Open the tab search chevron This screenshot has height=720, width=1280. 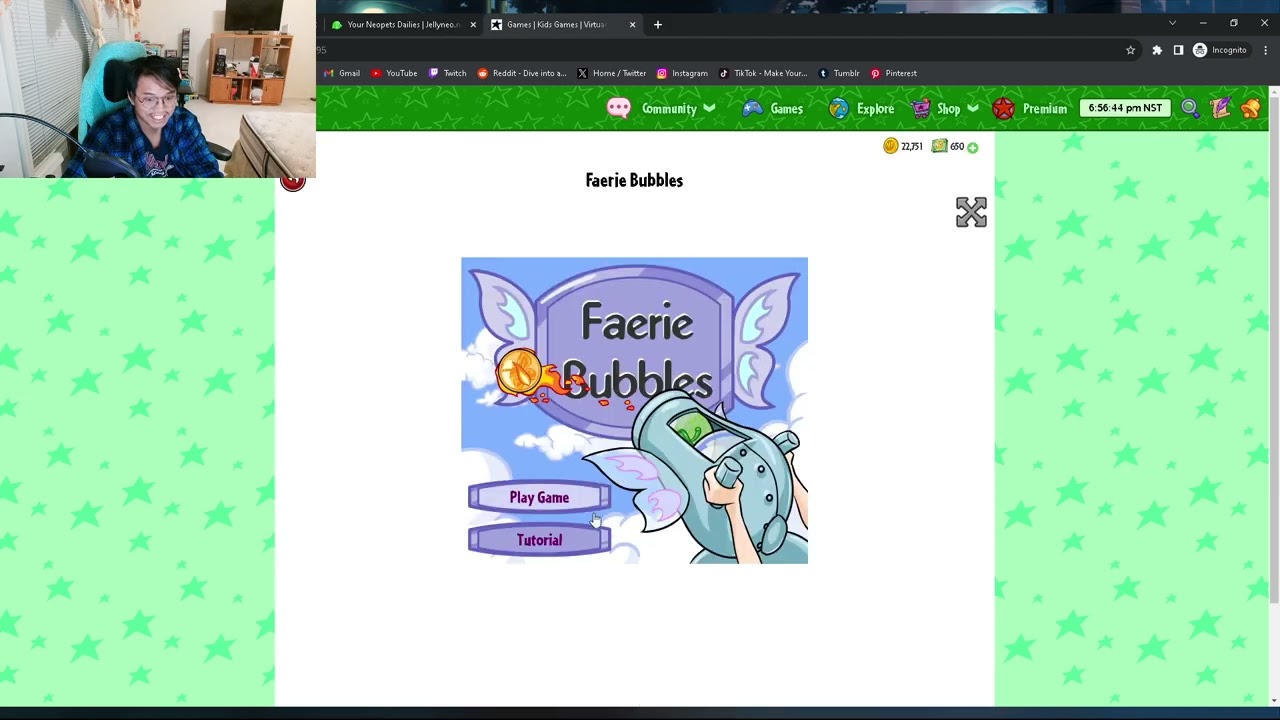[1172, 23]
